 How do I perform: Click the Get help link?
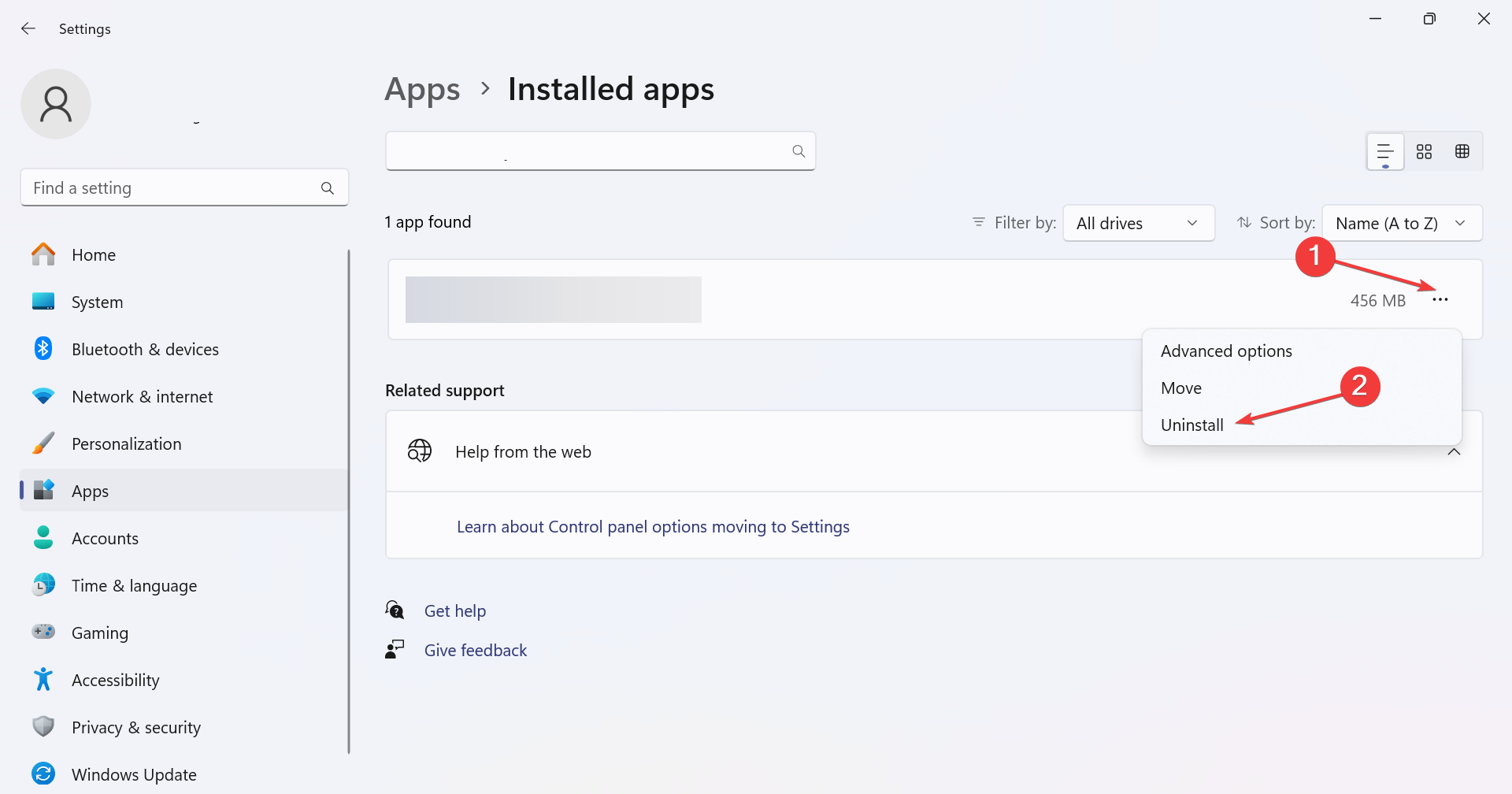pos(455,610)
